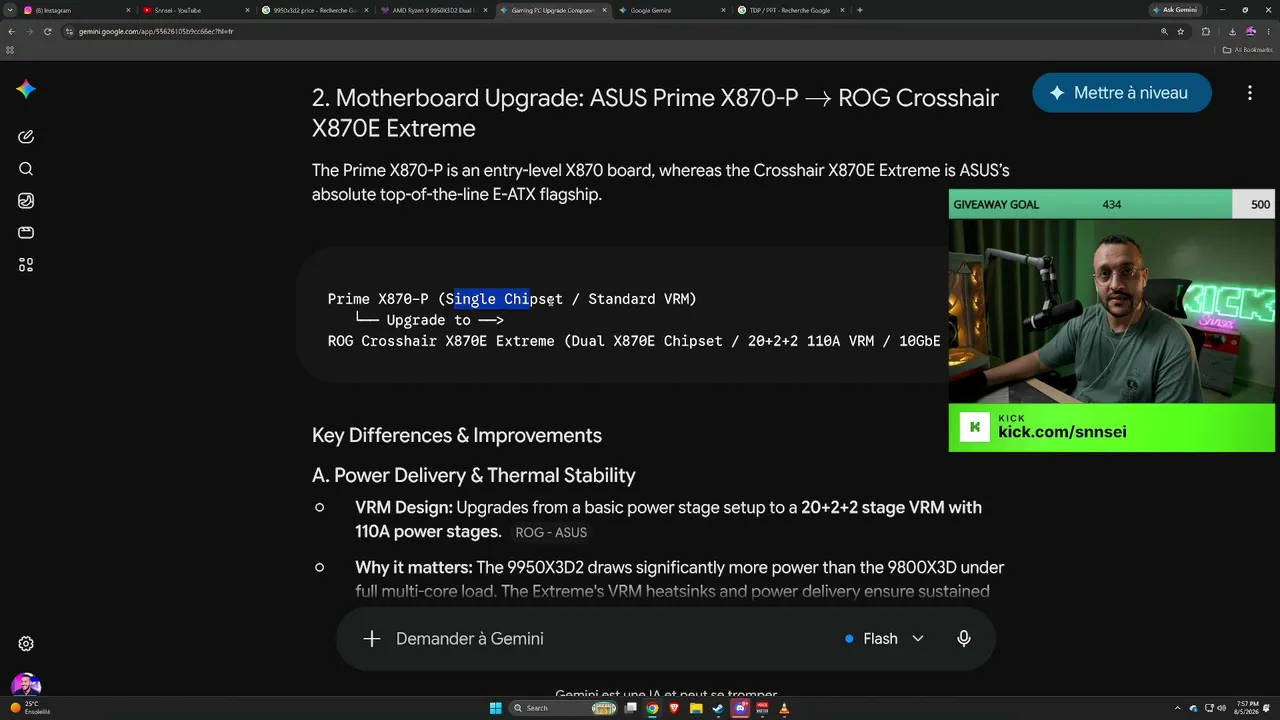Viewport: 1280px width, 720px height.
Task: Switch to the 9950x3d2 price search tab
Action: coord(314,10)
